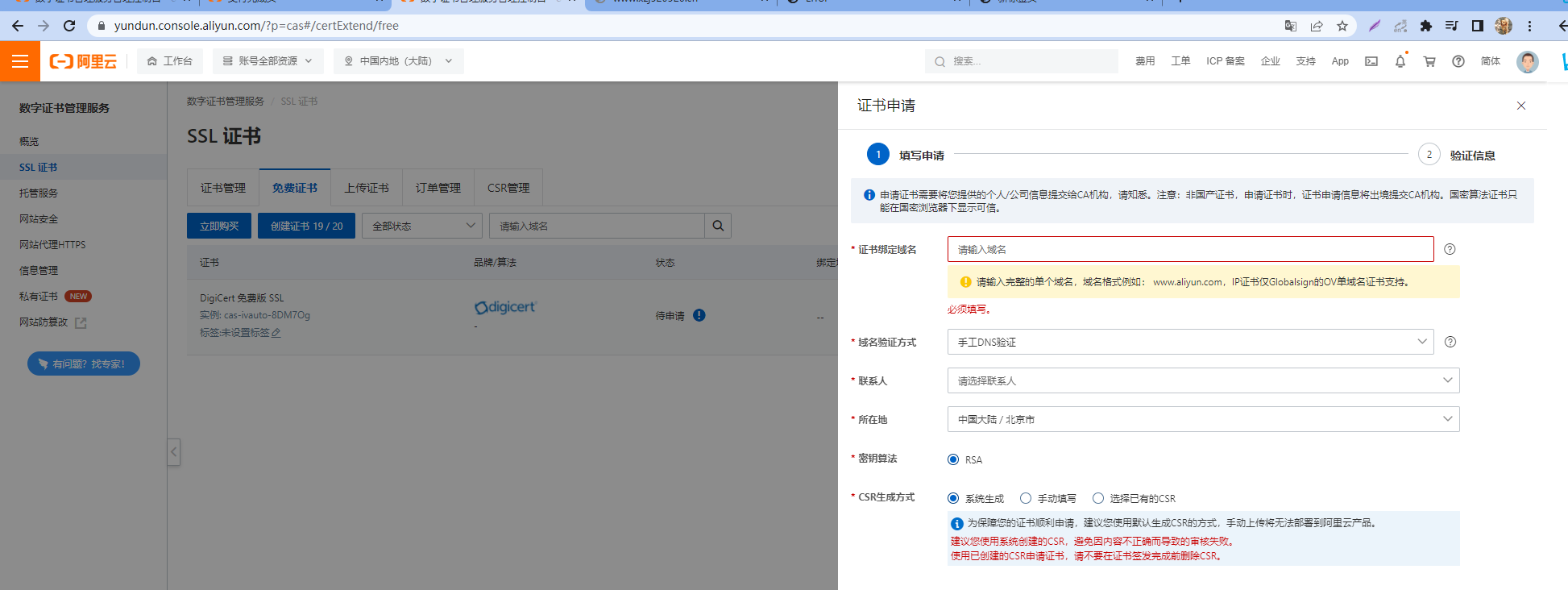Open the 请选择联系人 contact dropdown
This screenshot has width=1568, height=590.
1204,380
